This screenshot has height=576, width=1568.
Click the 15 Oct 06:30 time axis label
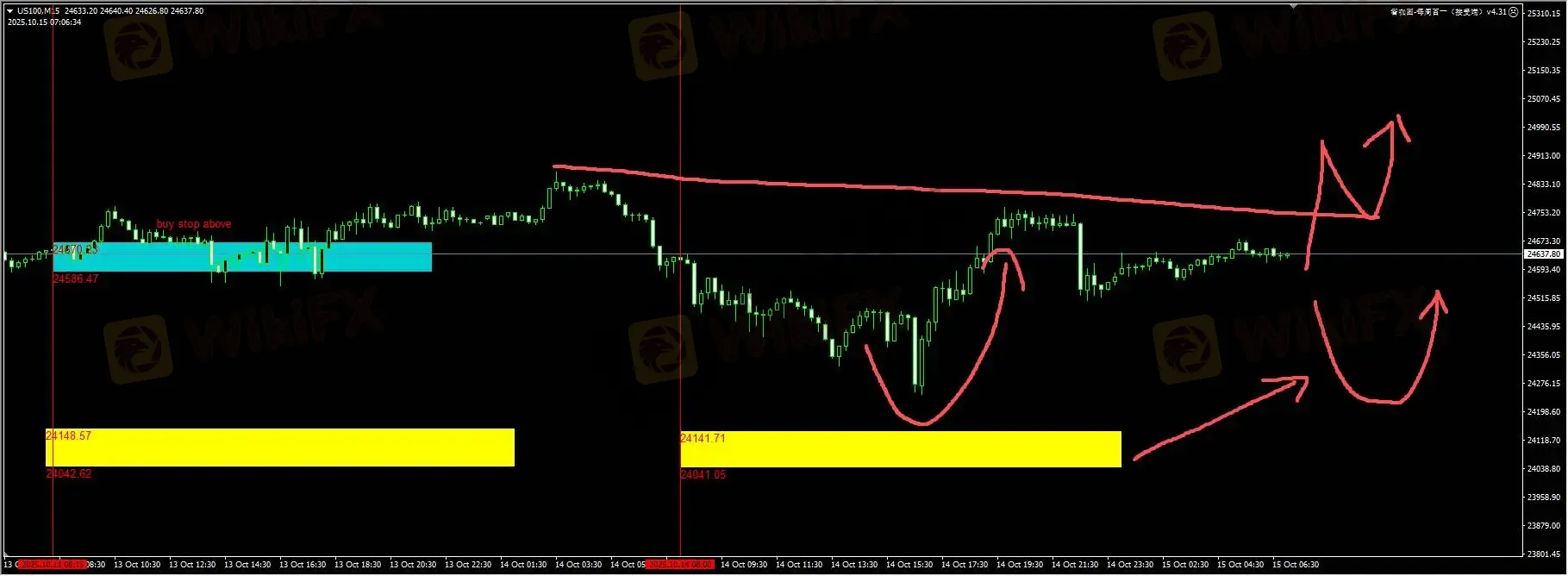(1296, 565)
